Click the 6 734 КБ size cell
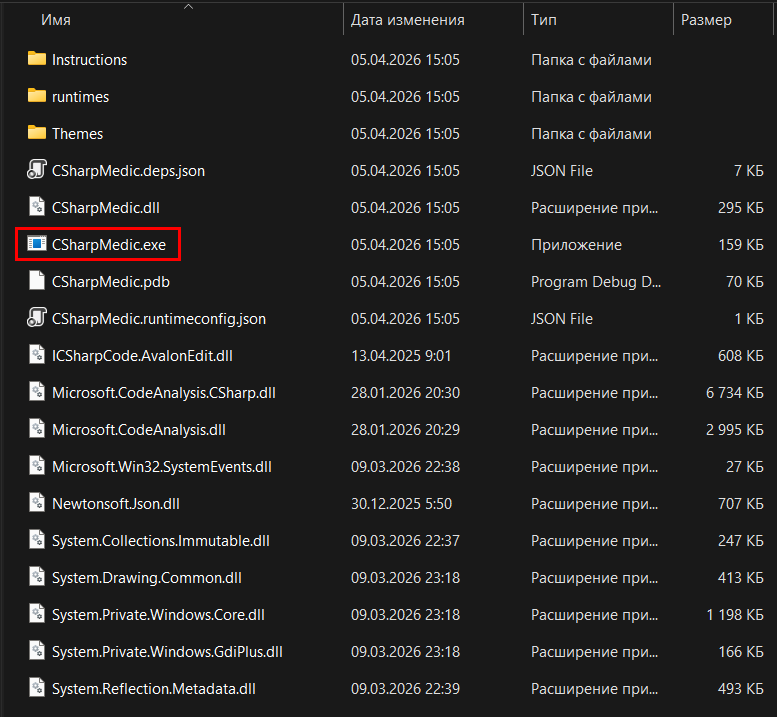 (734, 392)
